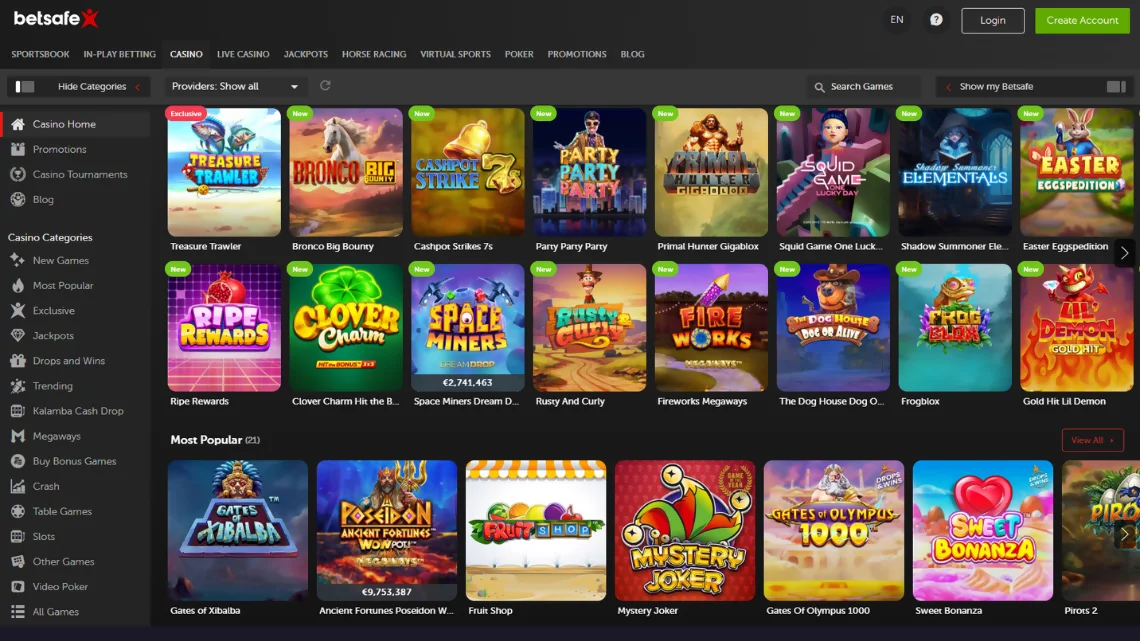Image resolution: width=1140 pixels, height=641 pixels.
Task: Click the Video Poker icon
Action: point(18,586)
